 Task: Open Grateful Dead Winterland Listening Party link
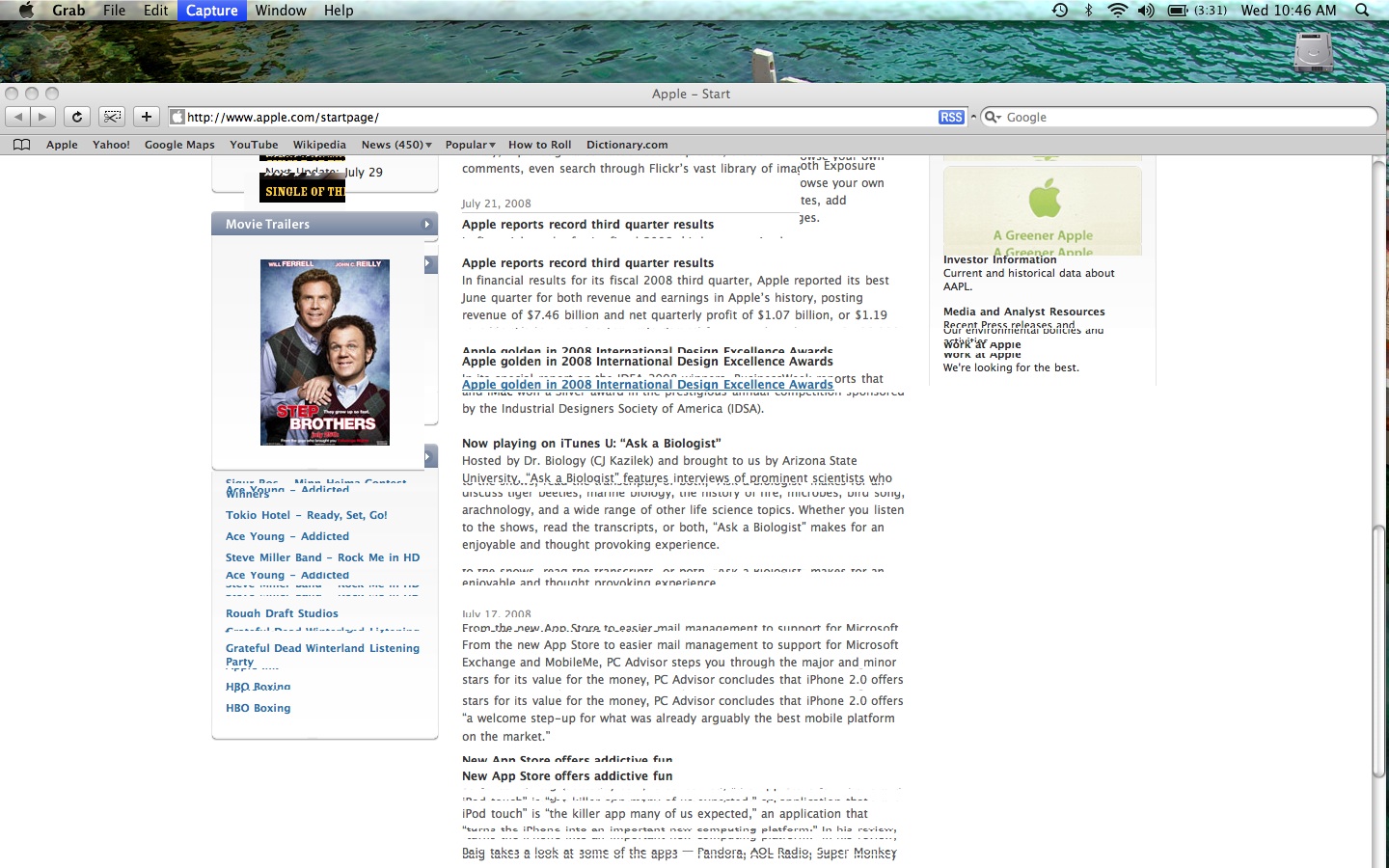click(322, 655)
